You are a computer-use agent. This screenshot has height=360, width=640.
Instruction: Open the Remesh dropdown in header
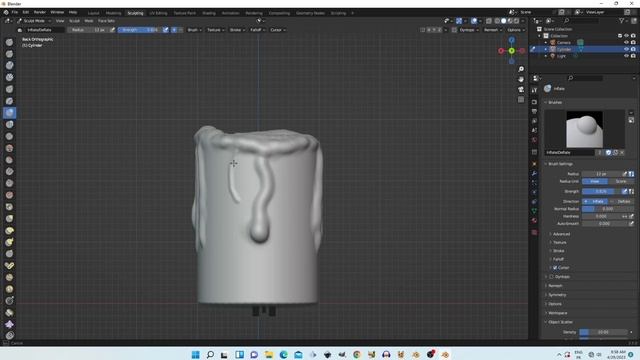tap(493, 30)
